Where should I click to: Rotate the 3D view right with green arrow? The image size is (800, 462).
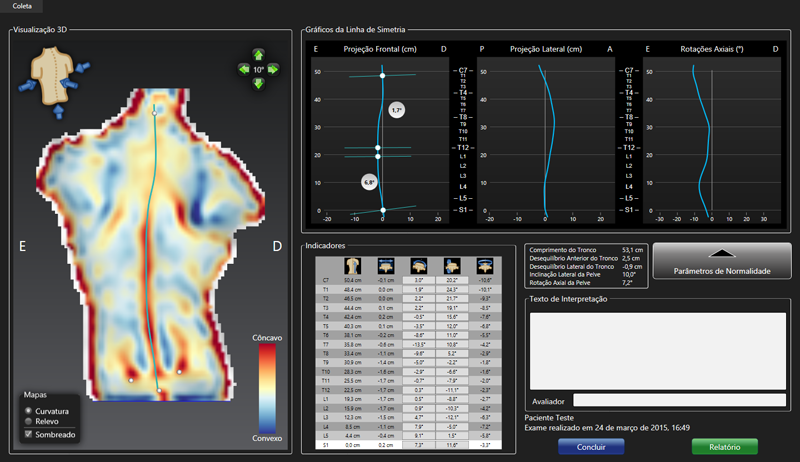pyautogui.click(x=273, y=69)
